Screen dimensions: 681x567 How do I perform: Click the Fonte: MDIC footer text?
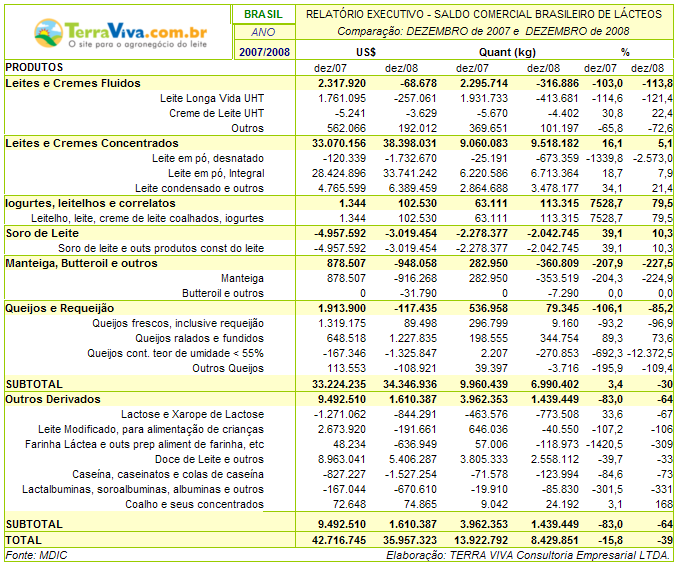click(x=36, y=555)
